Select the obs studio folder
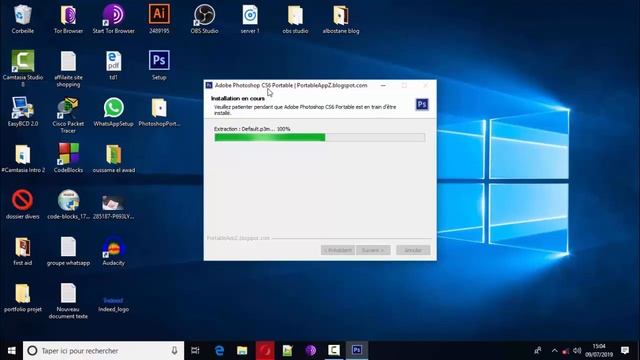The width and height of the screenshot is (640, 360). coord(295,19)
